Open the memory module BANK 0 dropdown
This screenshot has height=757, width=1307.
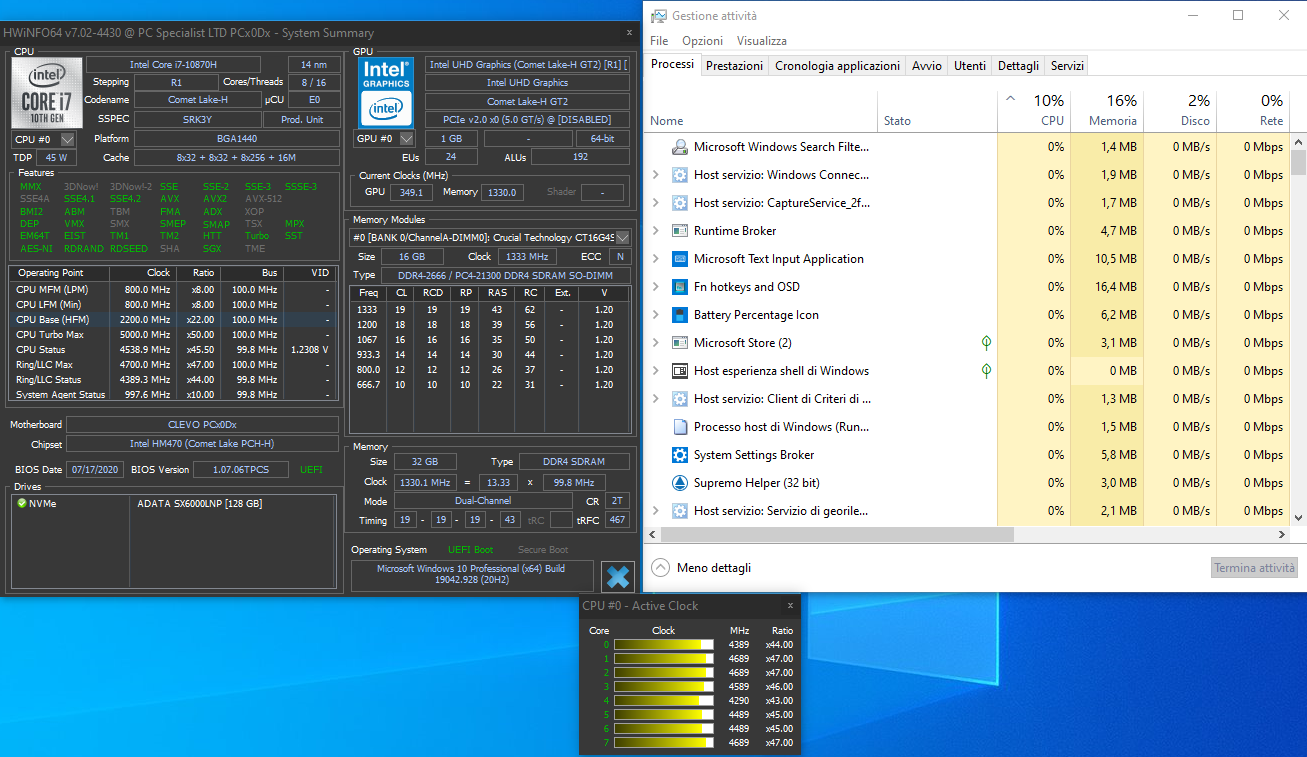tap(623, 238)
